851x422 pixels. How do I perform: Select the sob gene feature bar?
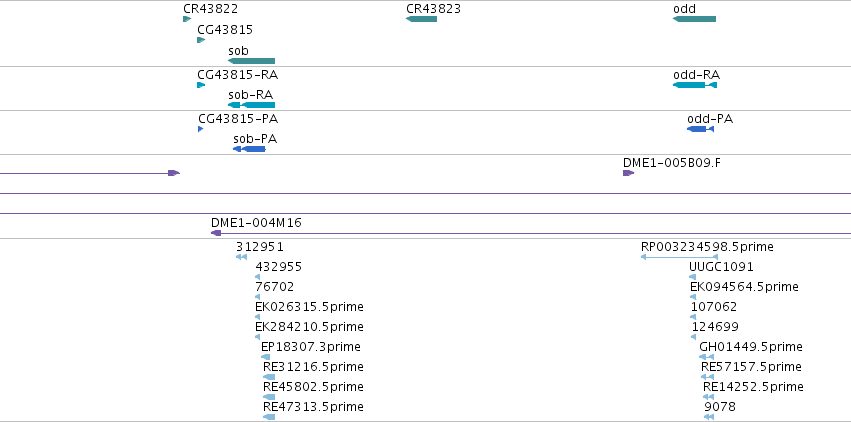[251, 61]
